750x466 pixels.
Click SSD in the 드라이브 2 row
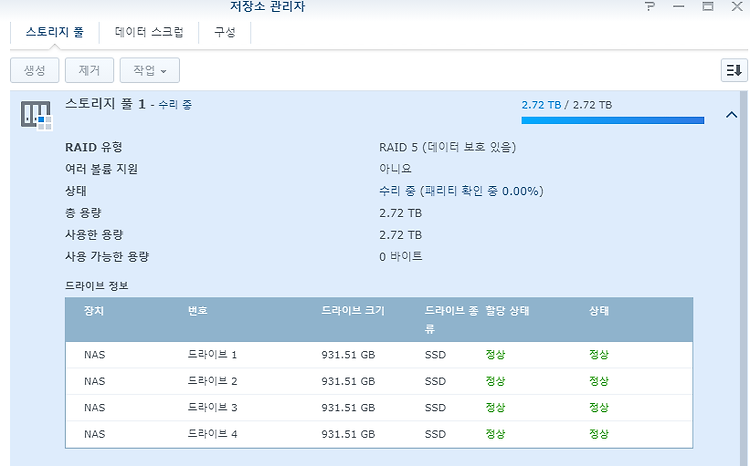click(x=435, y=381)
